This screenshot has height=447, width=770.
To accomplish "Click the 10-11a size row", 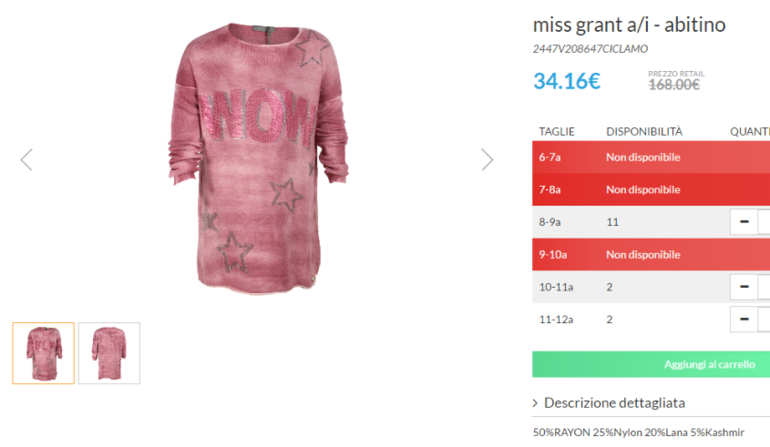I will (651, 287).
